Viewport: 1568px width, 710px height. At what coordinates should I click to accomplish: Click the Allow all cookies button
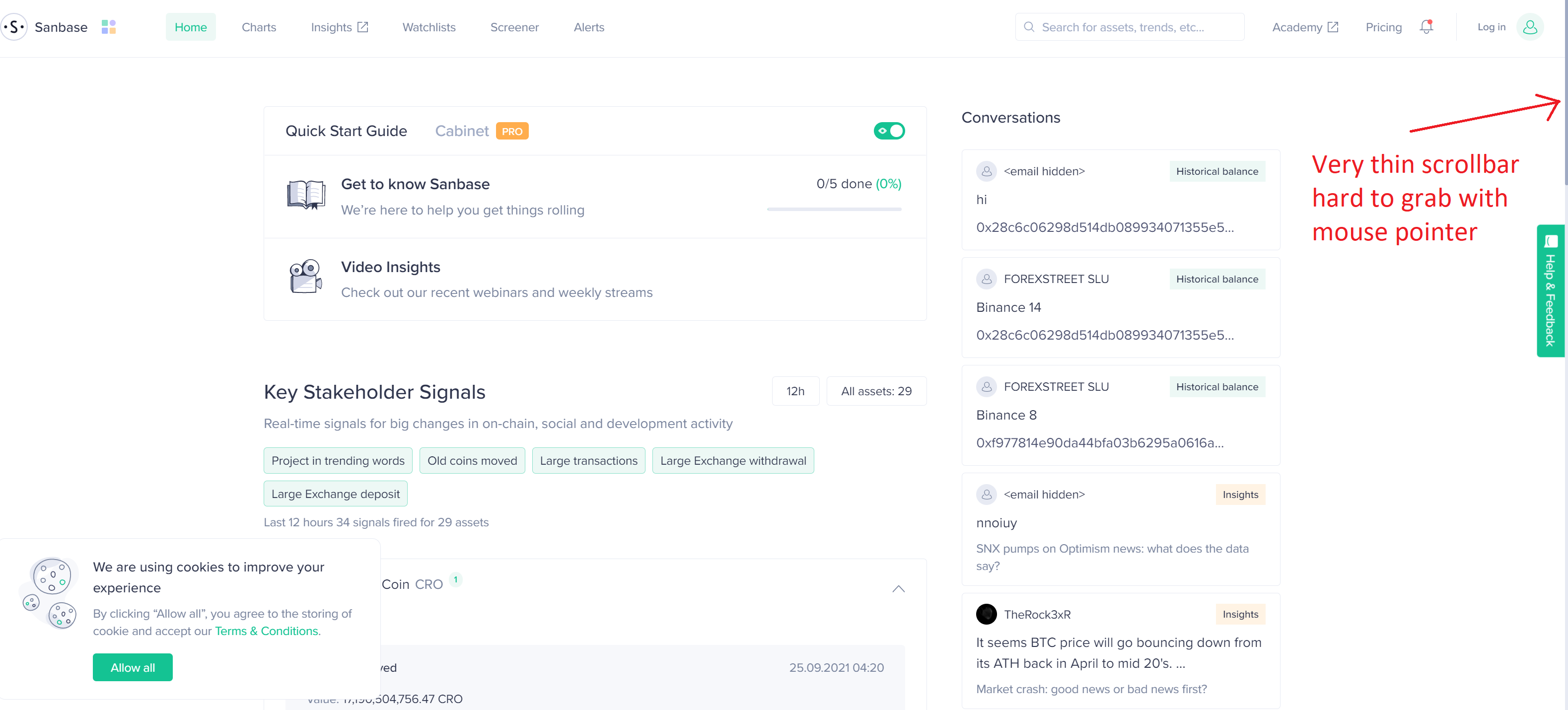tap(133, 667)
